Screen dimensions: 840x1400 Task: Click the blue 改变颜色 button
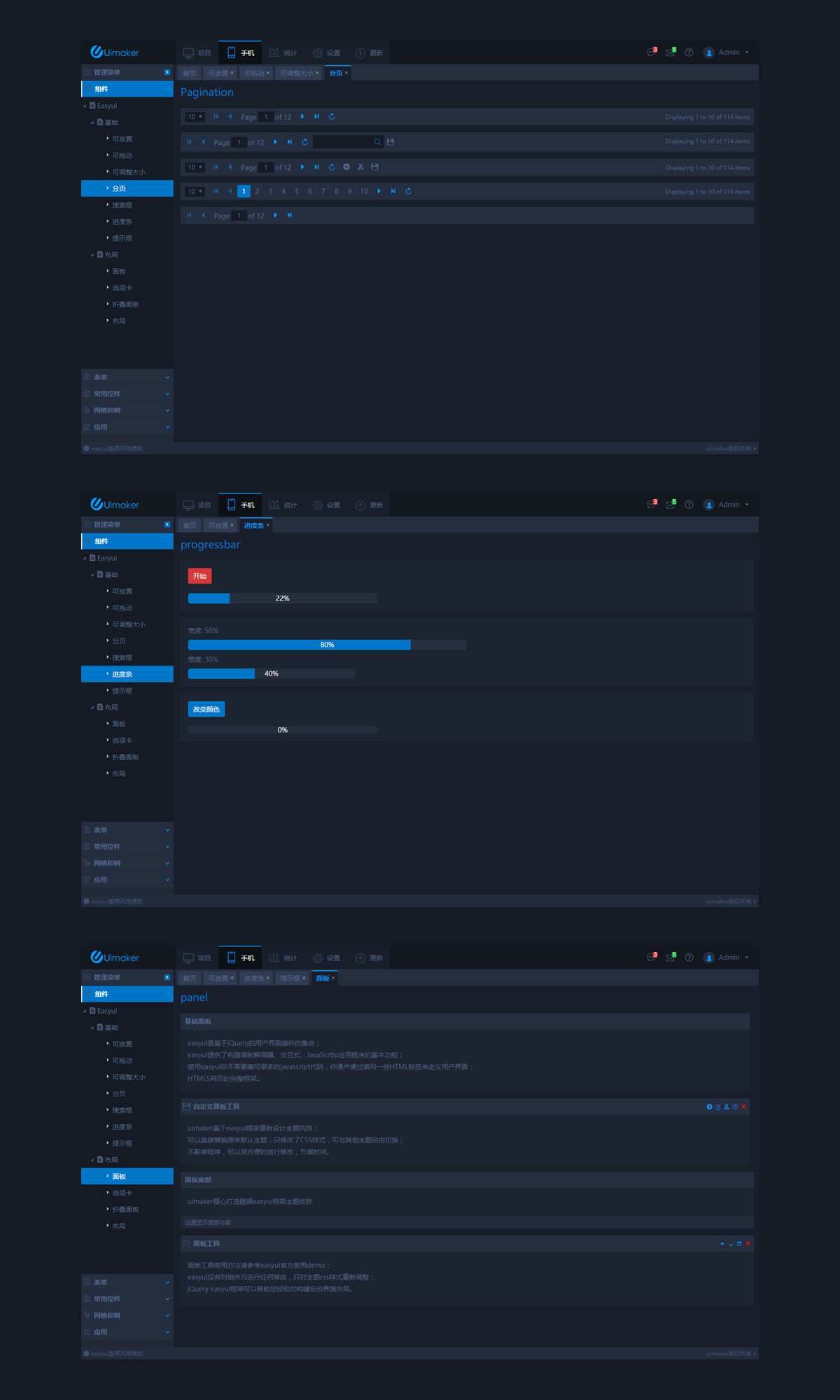click(x=206, y=709)
